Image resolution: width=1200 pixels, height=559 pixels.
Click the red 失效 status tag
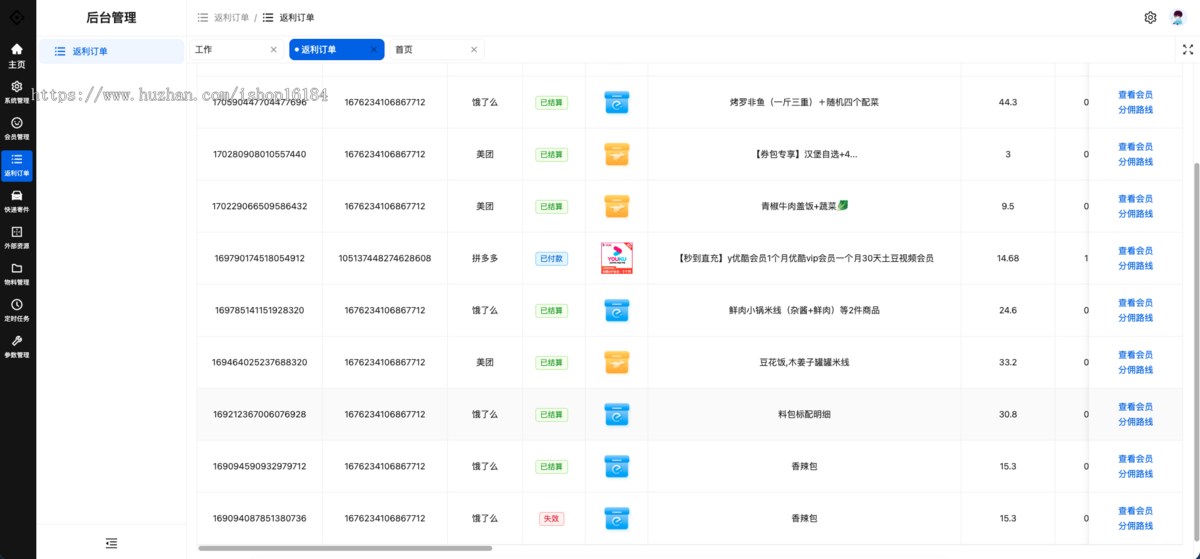pos(551,518)
